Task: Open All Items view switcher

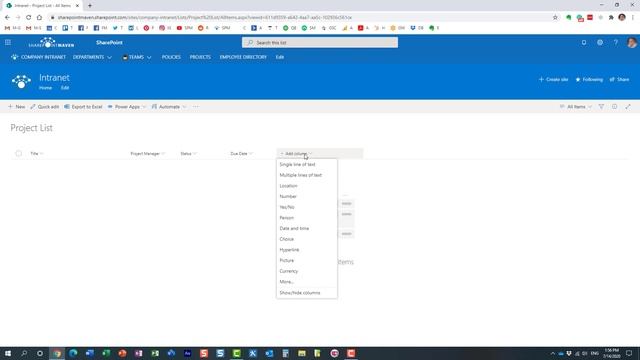Action: pyautogui.click(x=576, y=107)
